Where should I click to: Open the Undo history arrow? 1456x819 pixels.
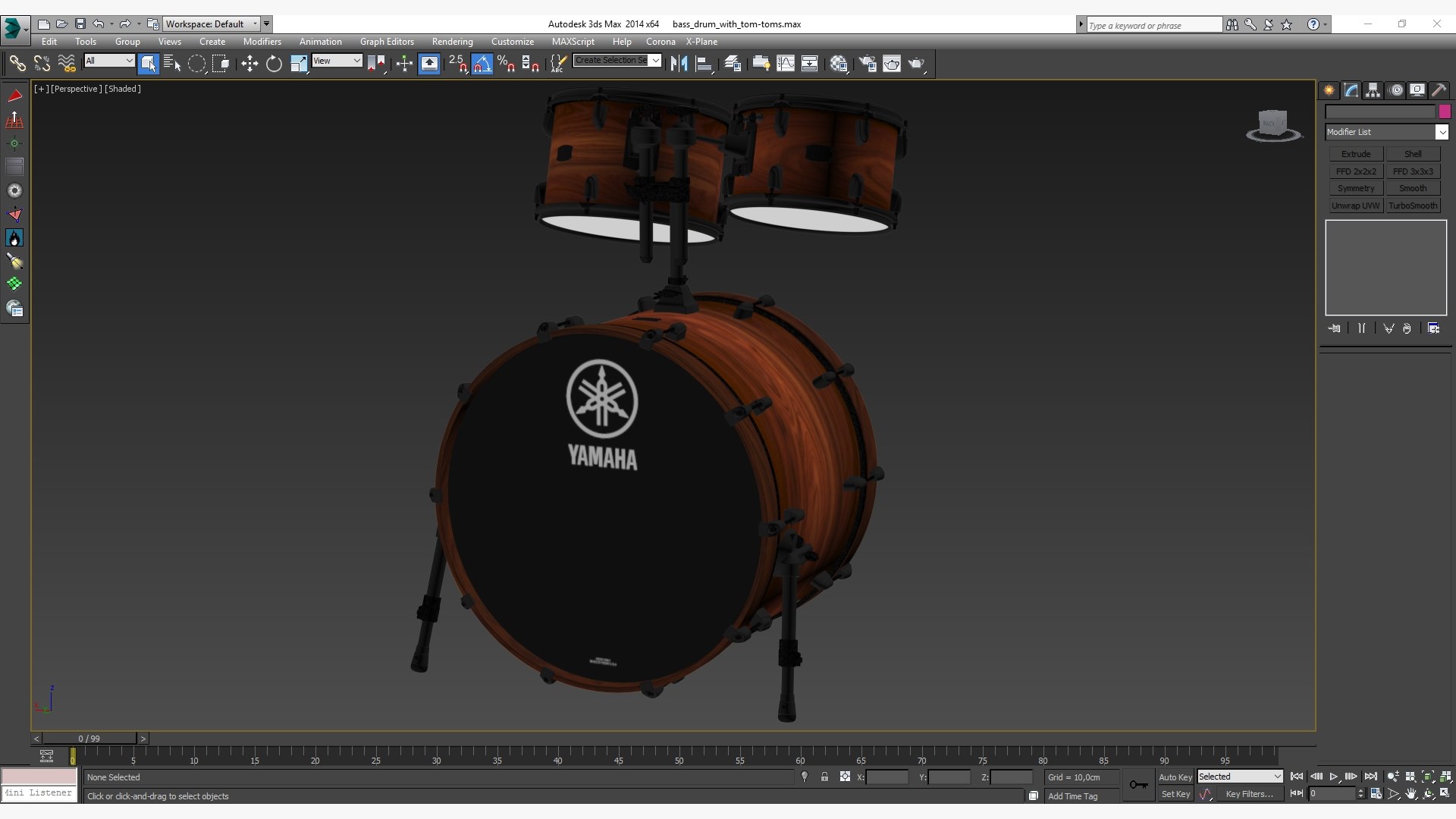click(x=111, y=24)
